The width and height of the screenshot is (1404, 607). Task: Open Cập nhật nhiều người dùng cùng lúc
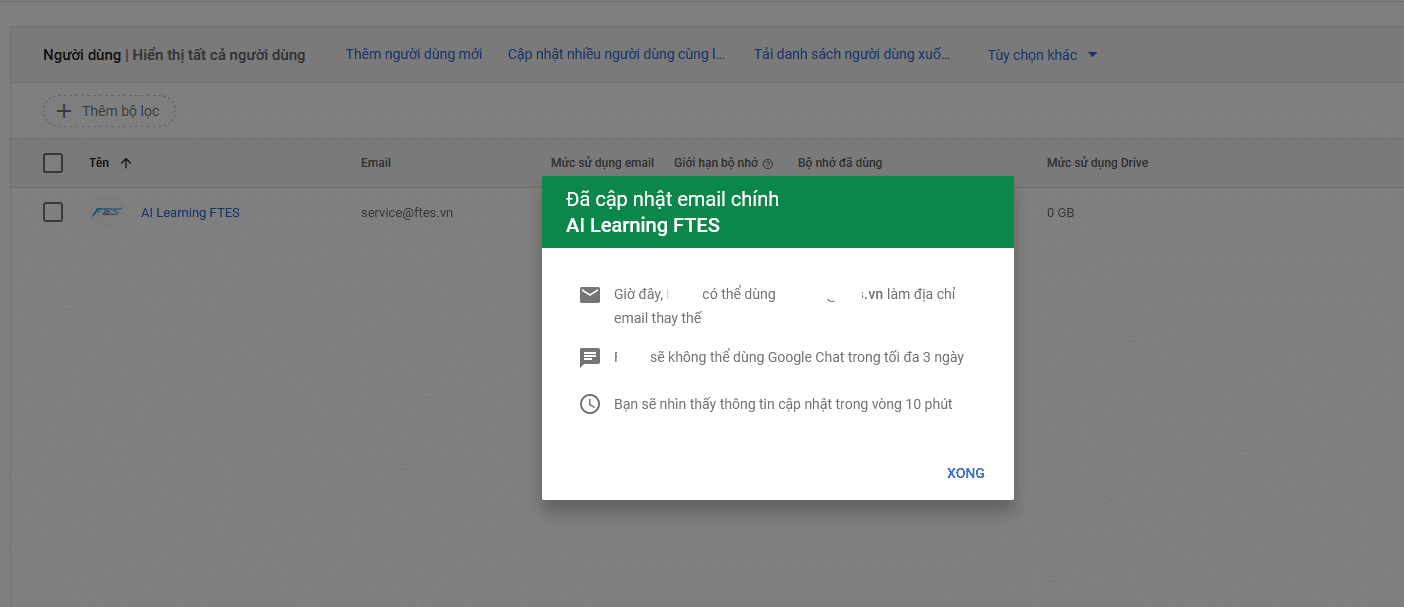[616, 54]
